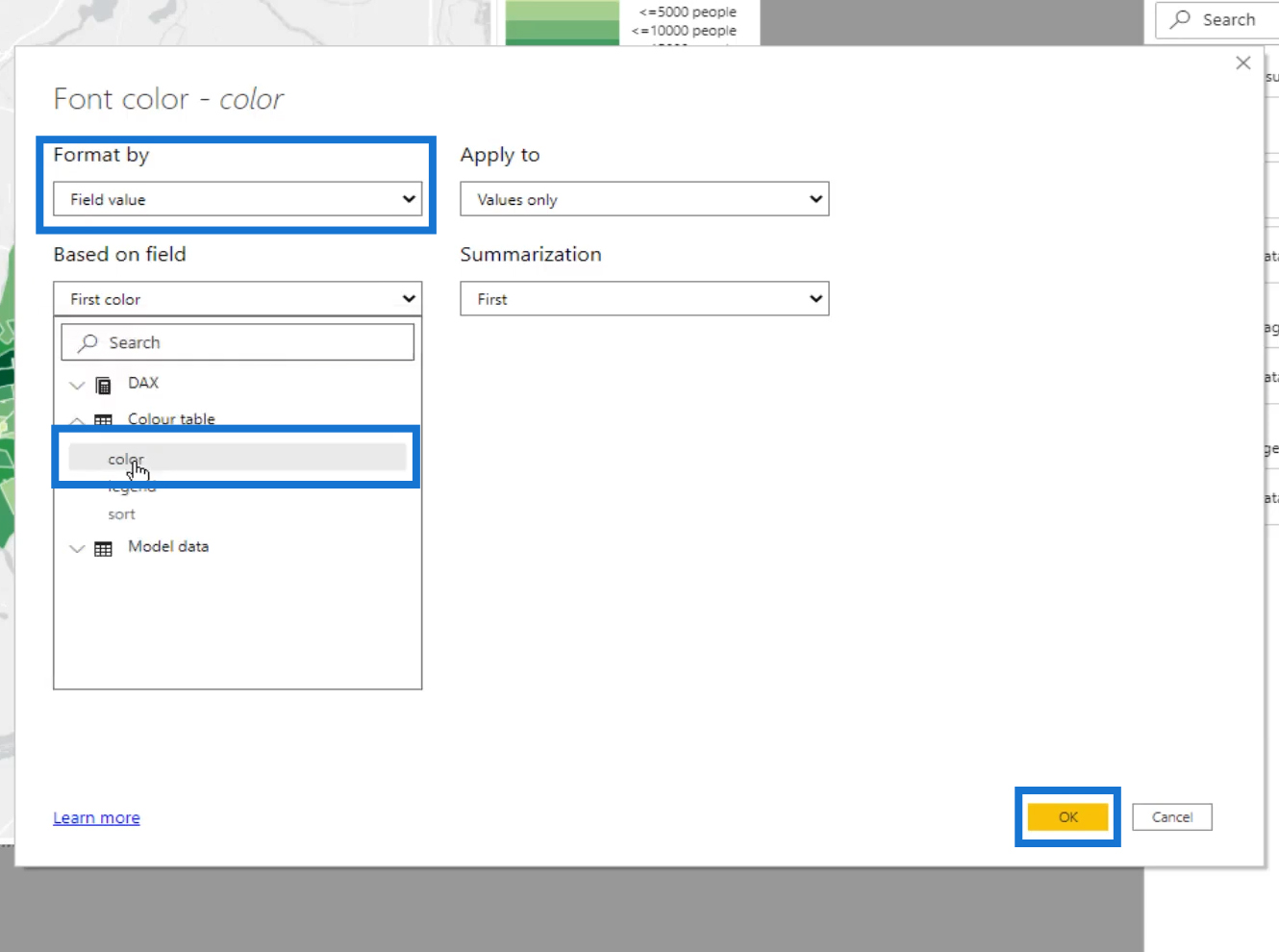The image size is (1279, 952).
Task: Open the Apply to dropdown
Action: tap(644, 199)
